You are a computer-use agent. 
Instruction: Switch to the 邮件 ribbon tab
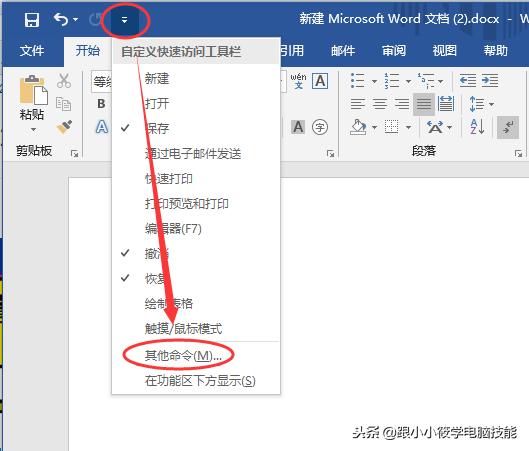[x=343, y=51]
